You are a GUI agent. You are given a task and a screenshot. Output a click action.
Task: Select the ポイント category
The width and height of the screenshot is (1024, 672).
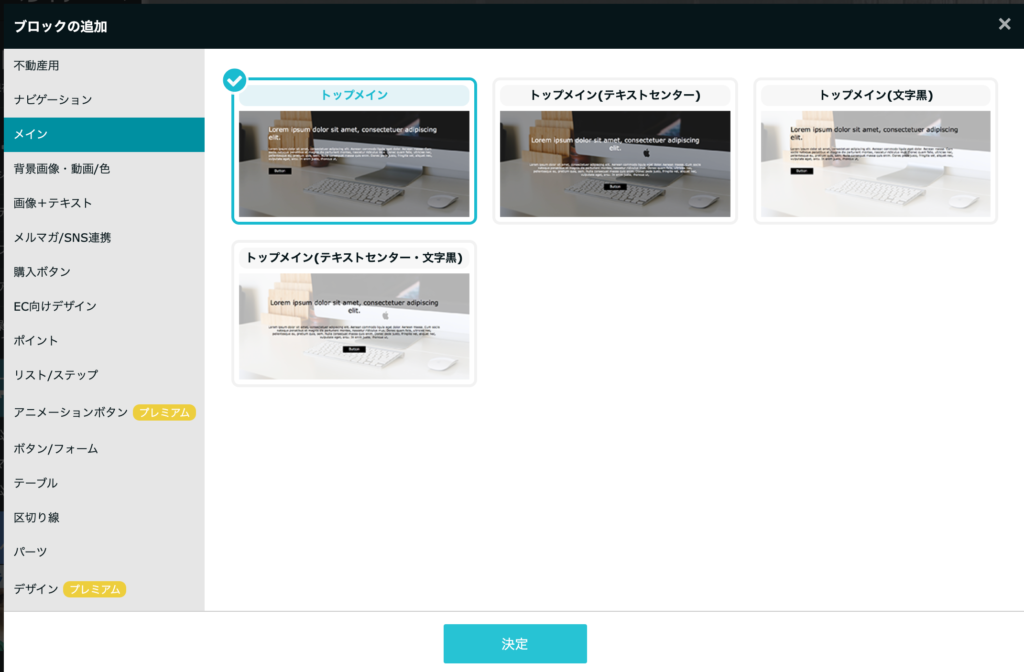tap(36, 341)
